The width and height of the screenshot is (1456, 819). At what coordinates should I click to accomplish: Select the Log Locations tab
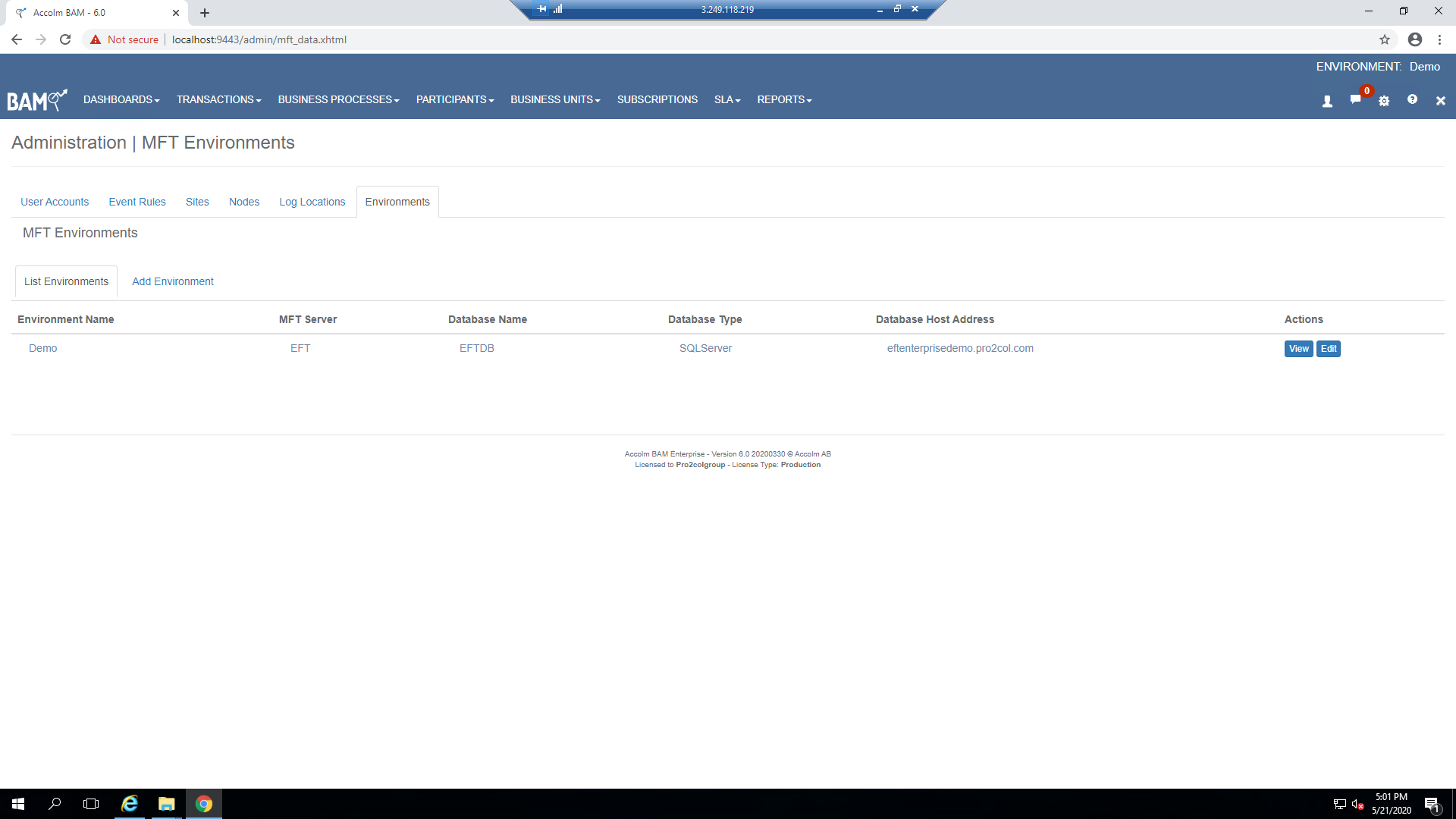click(311, 201)
